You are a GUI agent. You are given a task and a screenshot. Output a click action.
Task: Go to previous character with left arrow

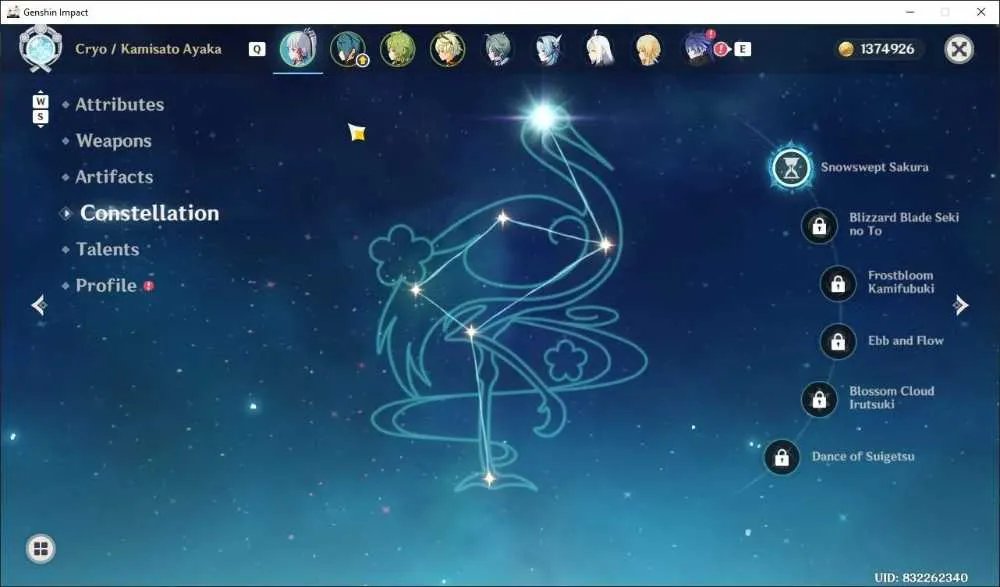tap(39, 305)
